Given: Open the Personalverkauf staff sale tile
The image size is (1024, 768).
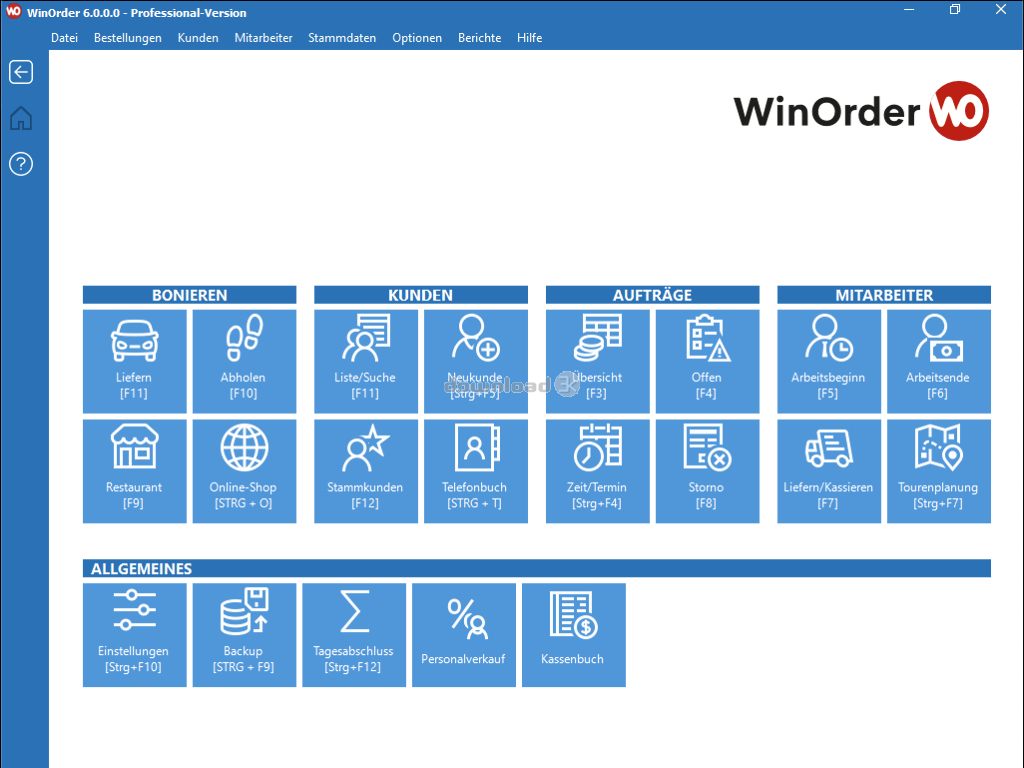Looking at the screenshot, I should [464, 635].
